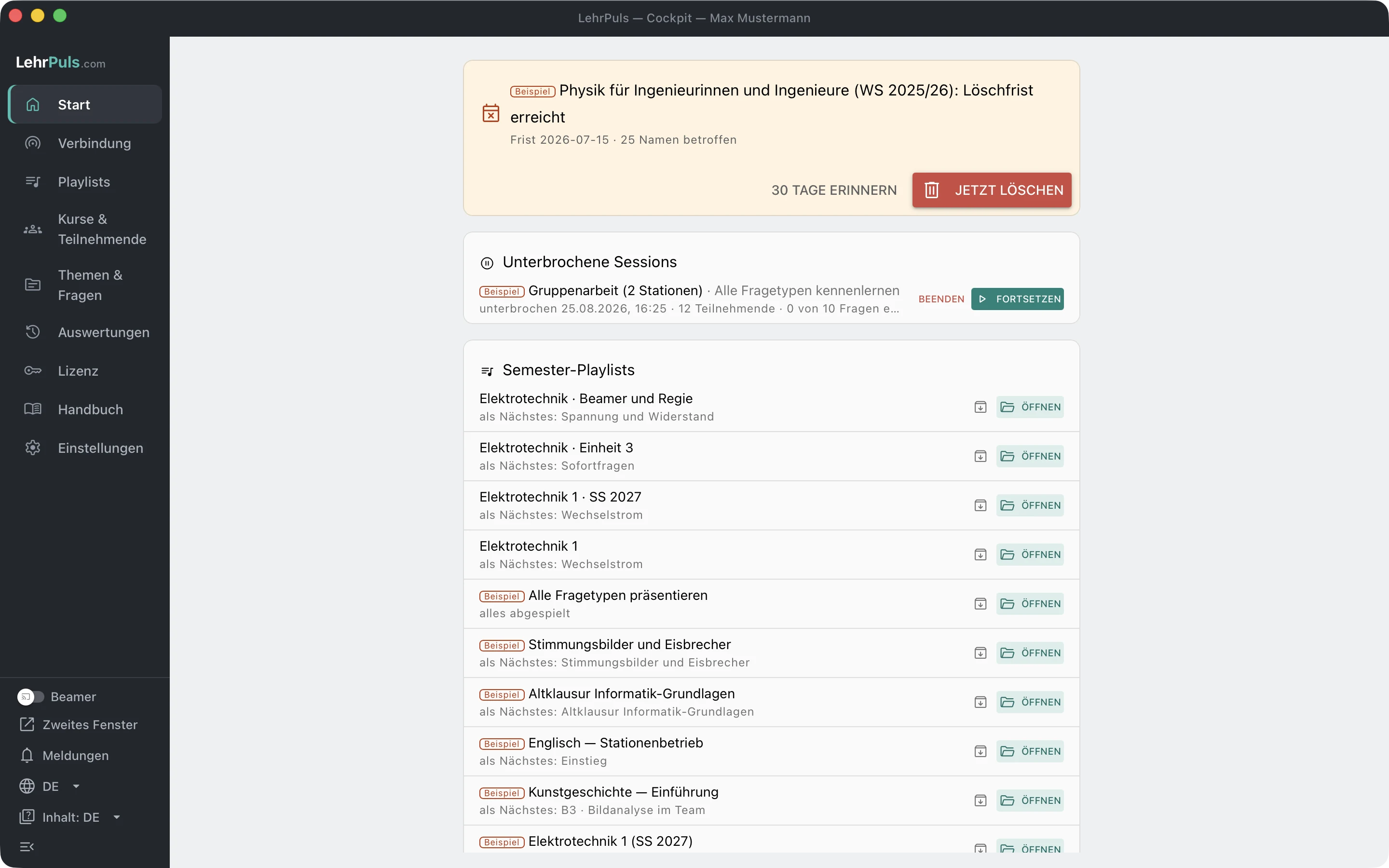The image size is (1389, 868).
Task: Open Elektrotechnik · Einheit 3 playlist
Action: (1030, 456)
